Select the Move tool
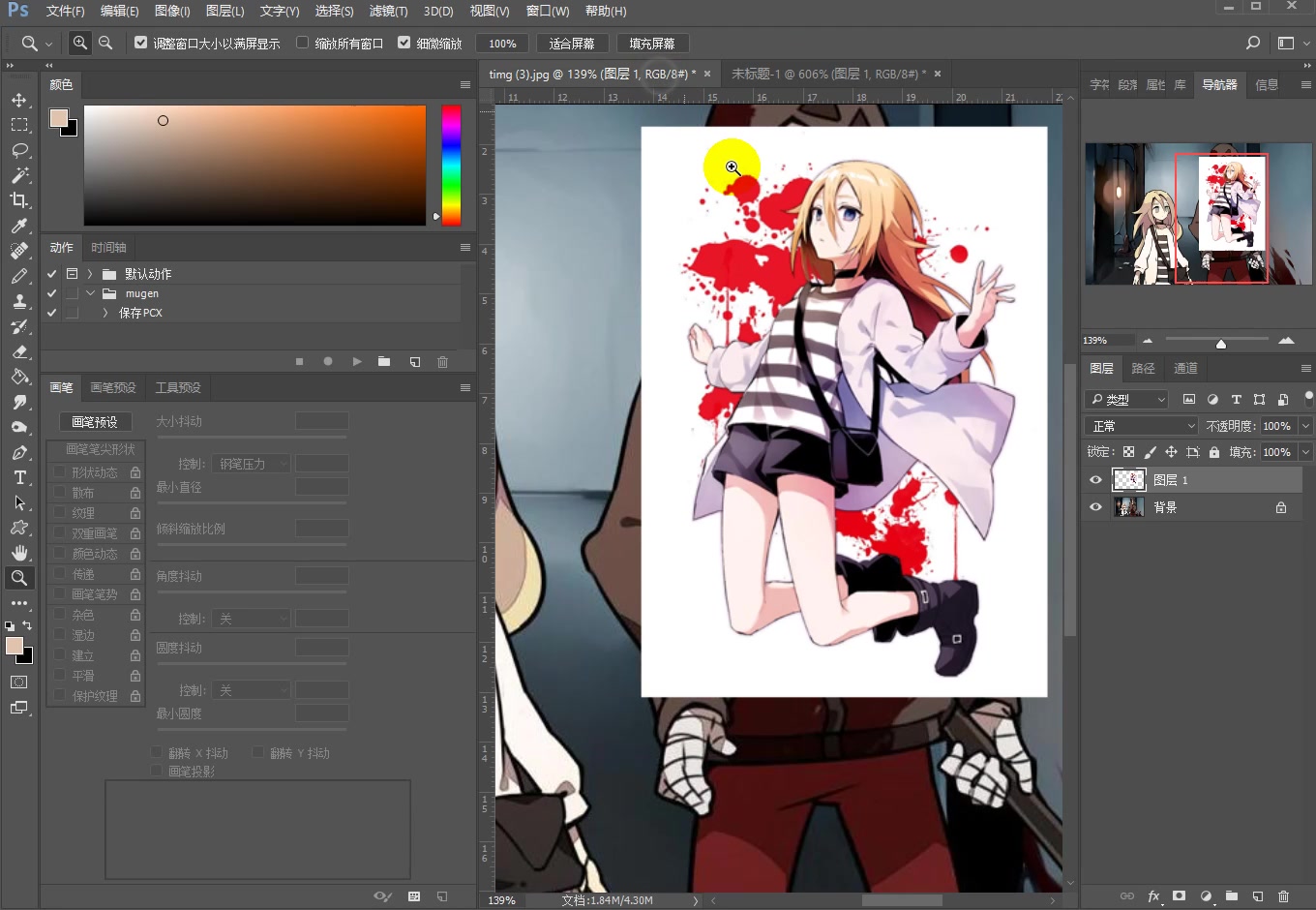1316x910 pixels. (19, 100)
